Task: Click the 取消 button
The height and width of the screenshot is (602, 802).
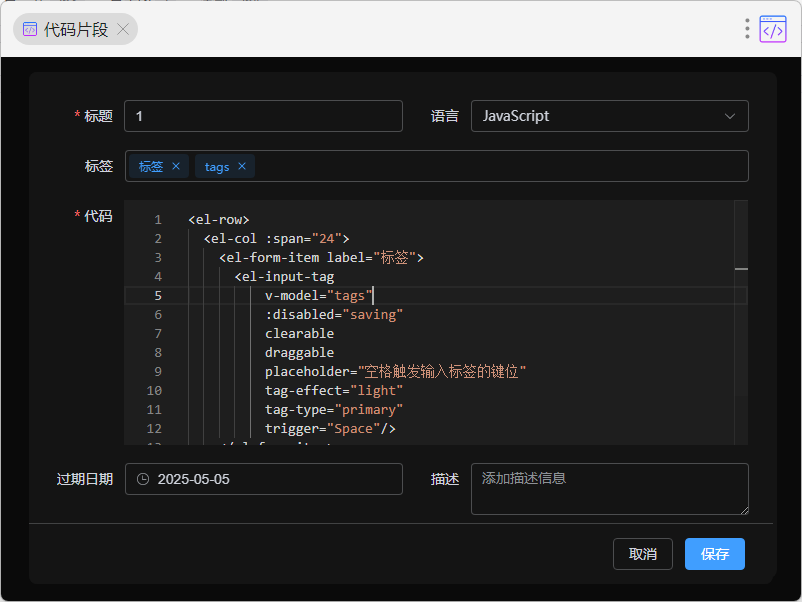Action: [x=642, y=554]
